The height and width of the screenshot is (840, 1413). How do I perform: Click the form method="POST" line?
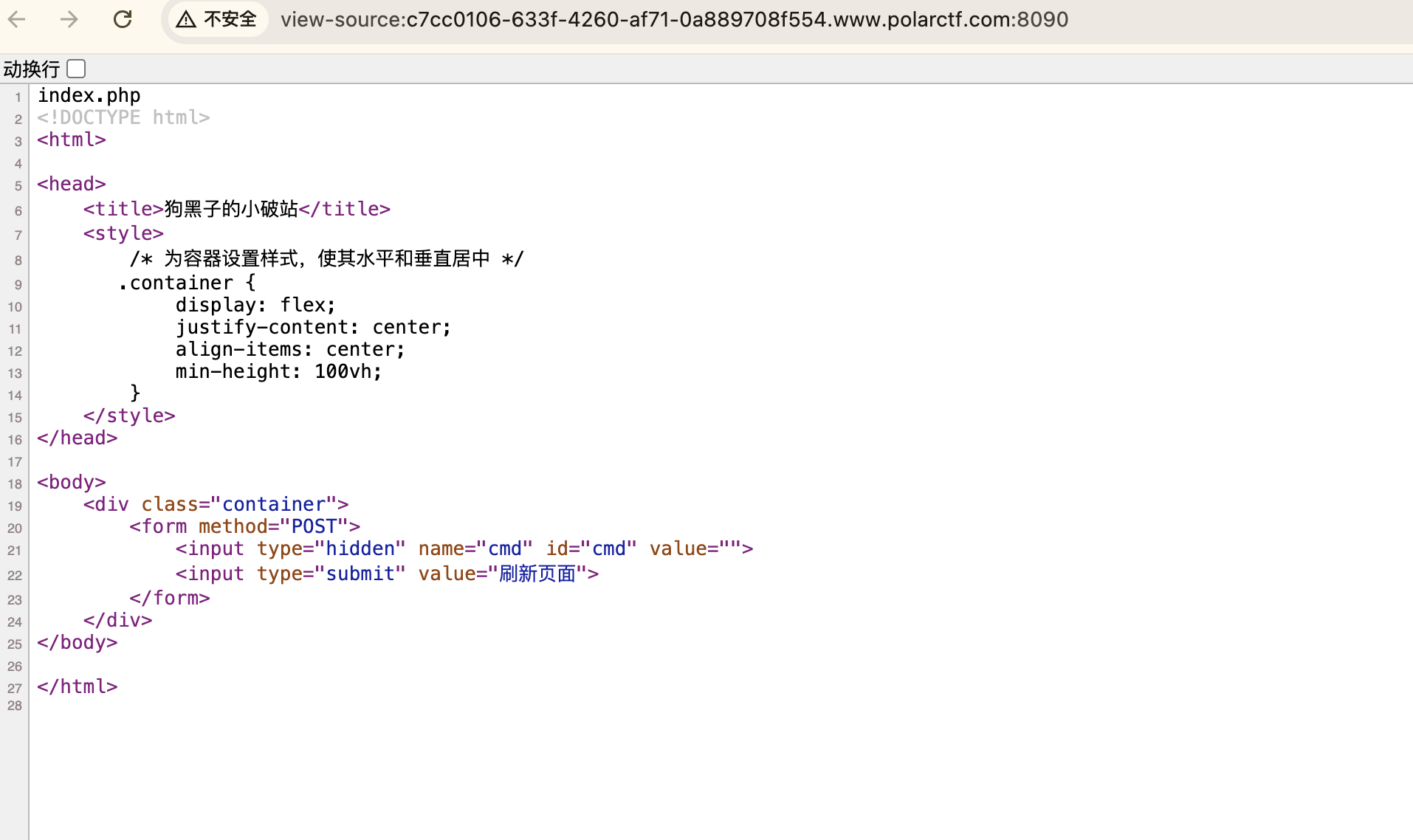tap(244, 526)
